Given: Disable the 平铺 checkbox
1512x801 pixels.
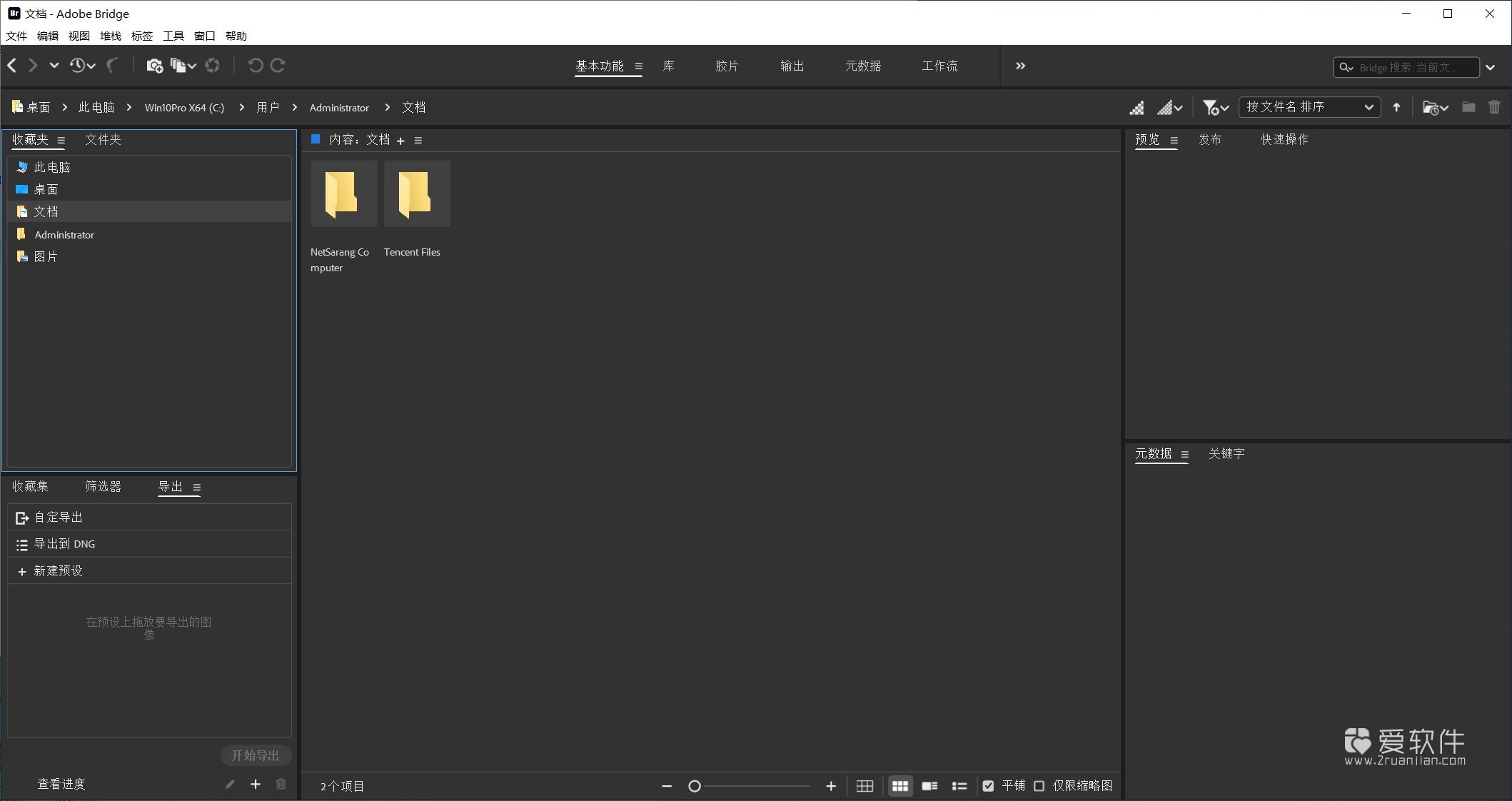Looking at the screenshot, I should (x=989, y=786).
